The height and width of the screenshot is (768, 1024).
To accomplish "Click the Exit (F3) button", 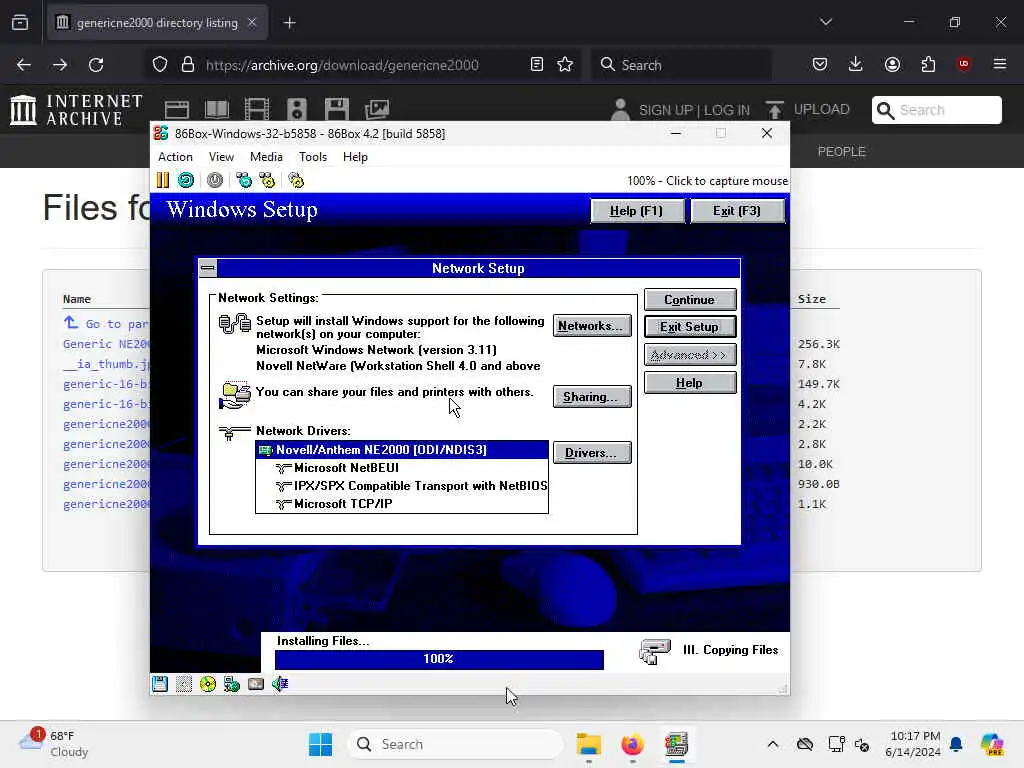I will (737, 211).
